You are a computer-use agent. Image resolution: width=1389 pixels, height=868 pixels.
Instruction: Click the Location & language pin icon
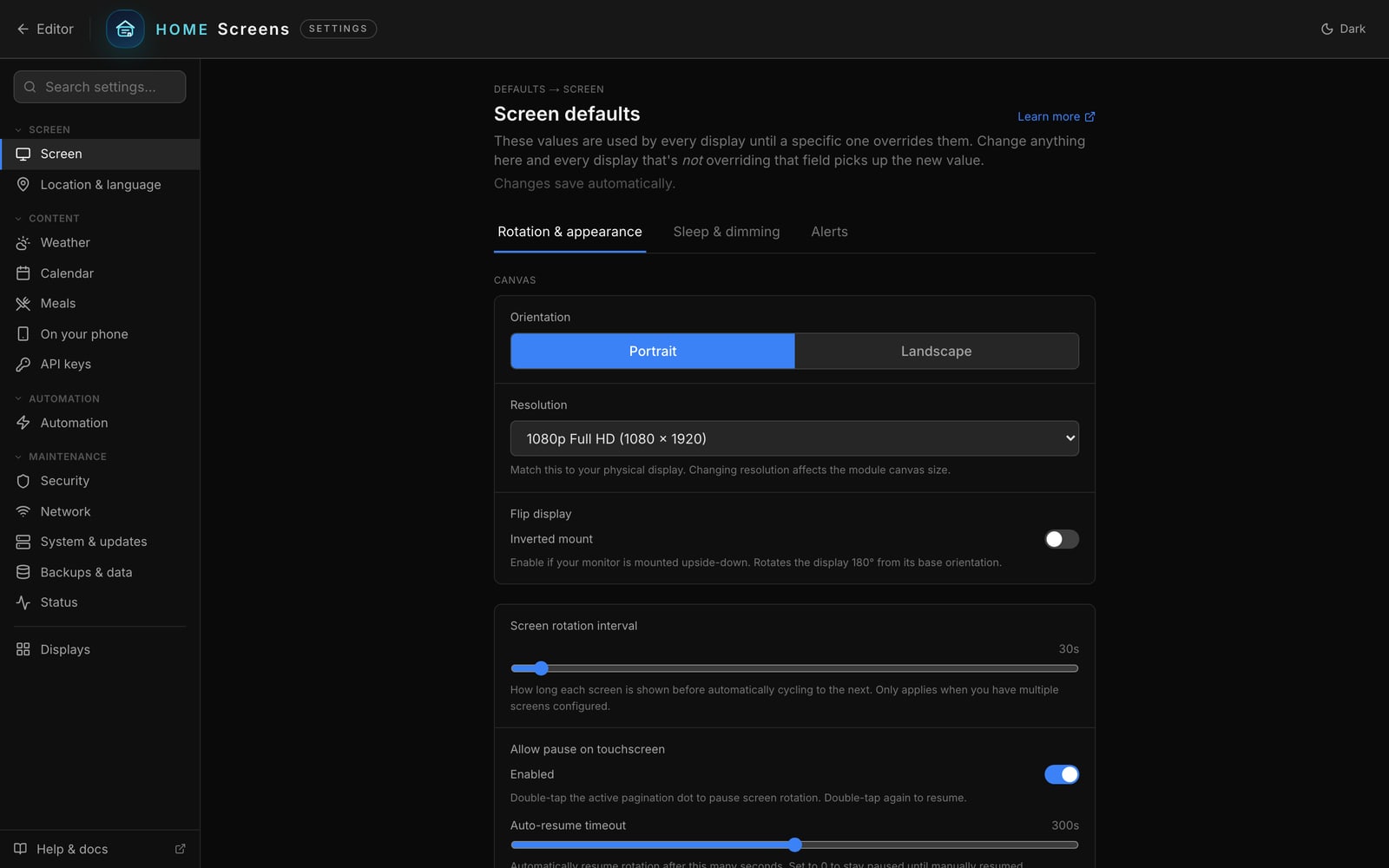tap(23, 184)
